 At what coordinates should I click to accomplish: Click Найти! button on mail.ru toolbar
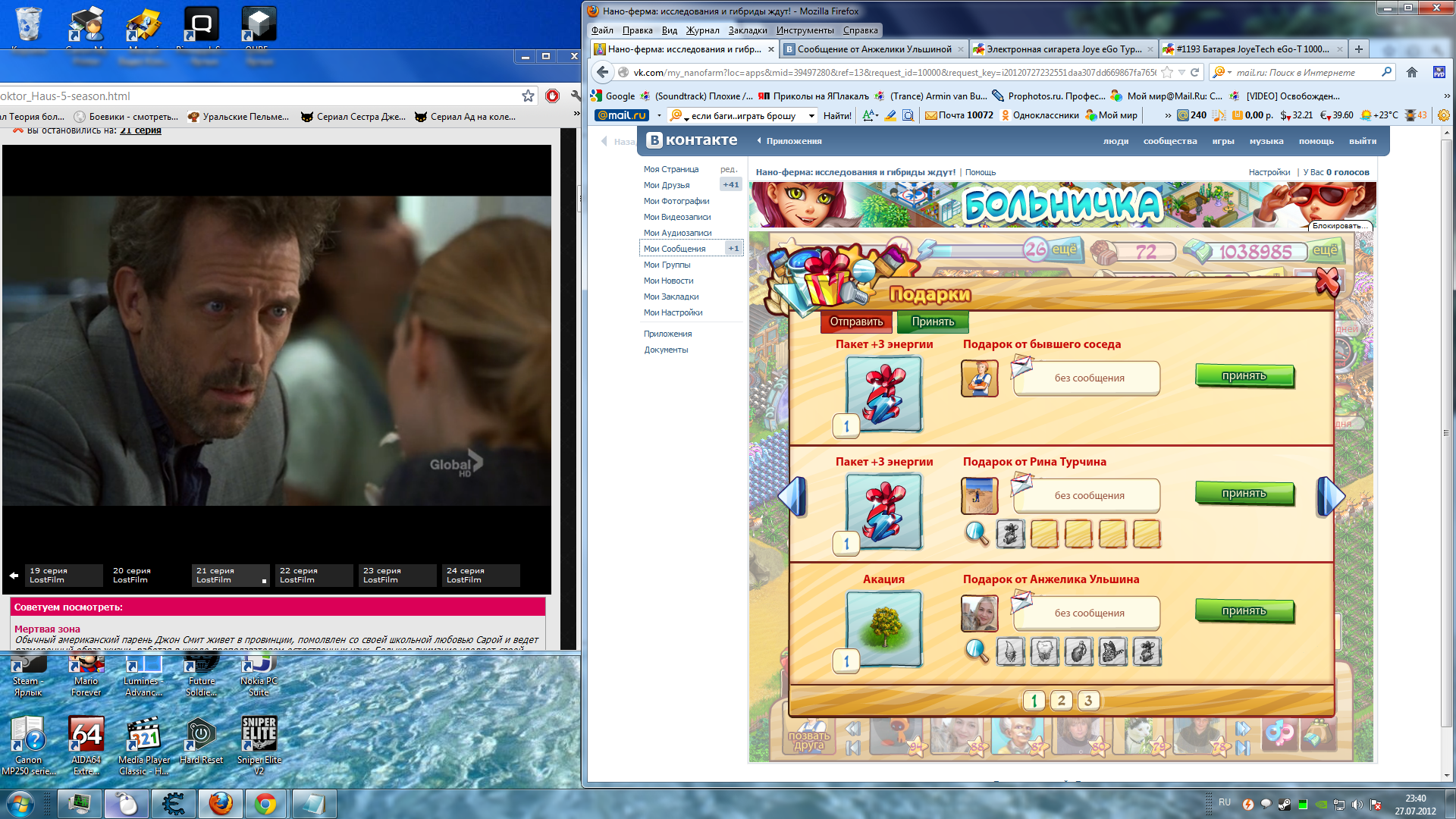click(837, 116)
